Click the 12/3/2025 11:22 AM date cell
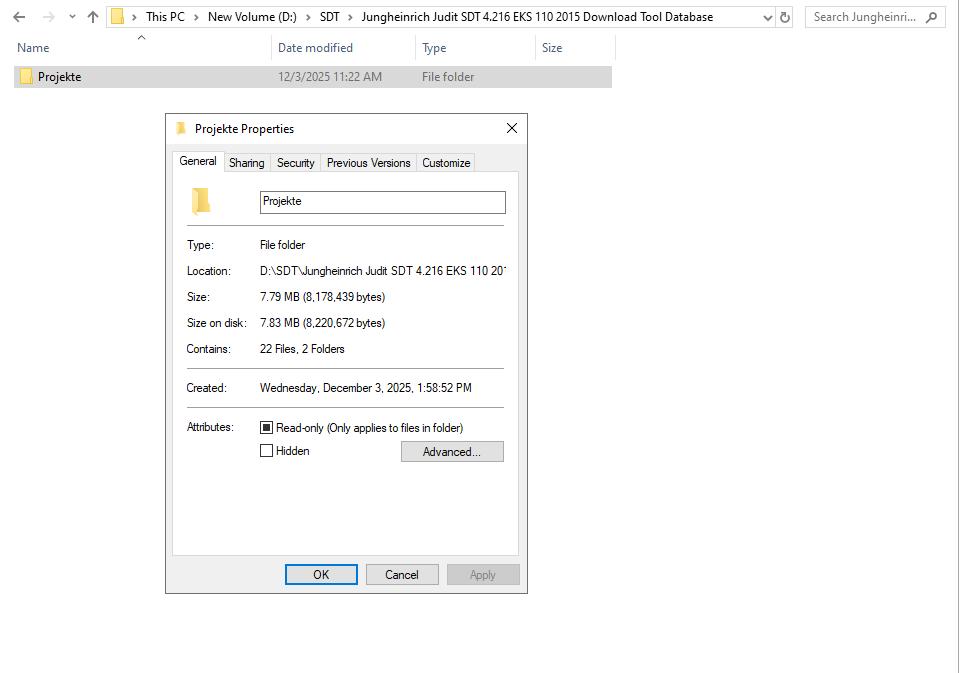This screenshot has width=959, height=673. tap(330, 76)
